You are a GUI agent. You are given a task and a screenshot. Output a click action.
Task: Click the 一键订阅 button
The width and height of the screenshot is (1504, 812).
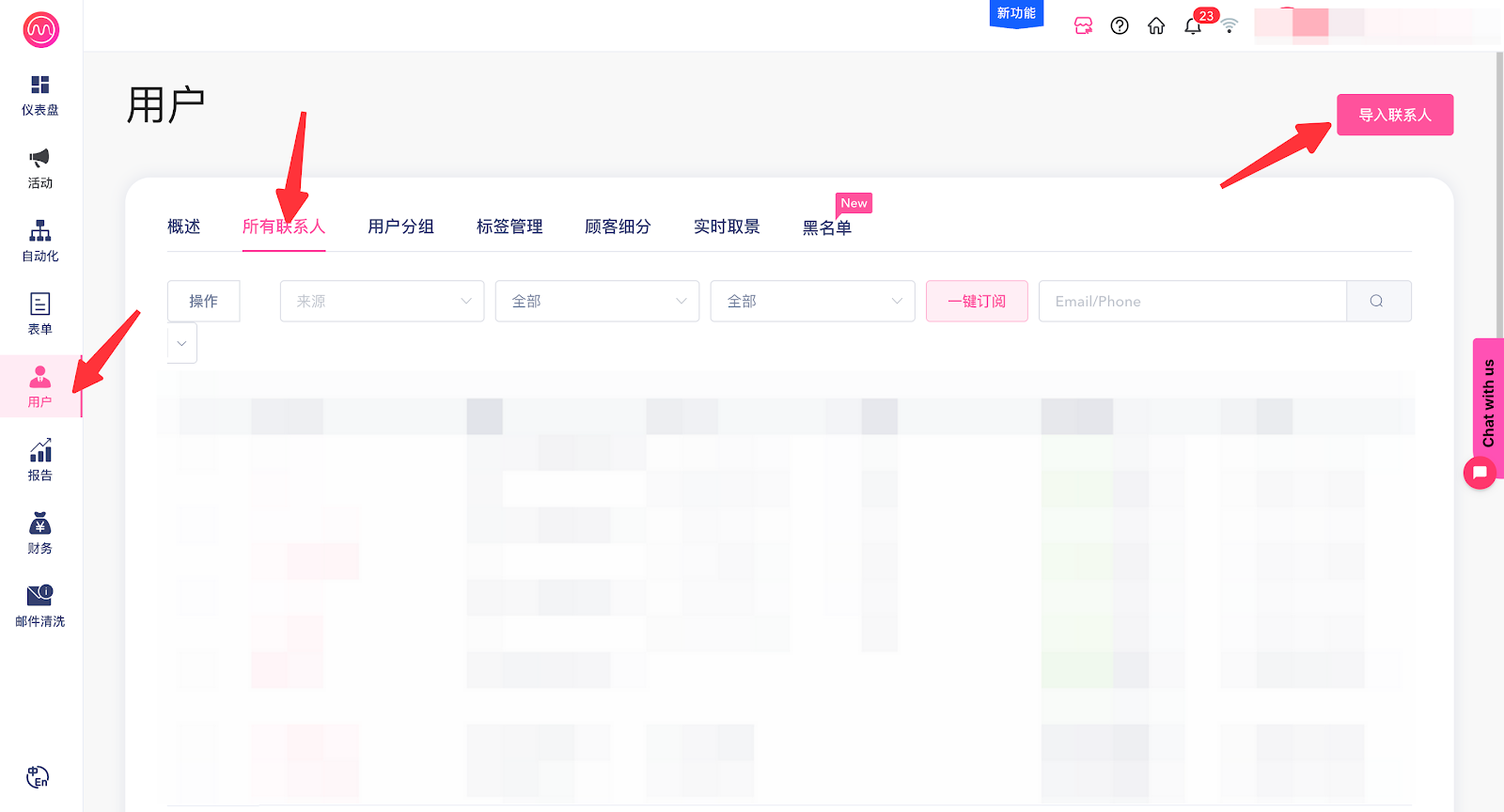pyautogui.click(x=977, y=302)
